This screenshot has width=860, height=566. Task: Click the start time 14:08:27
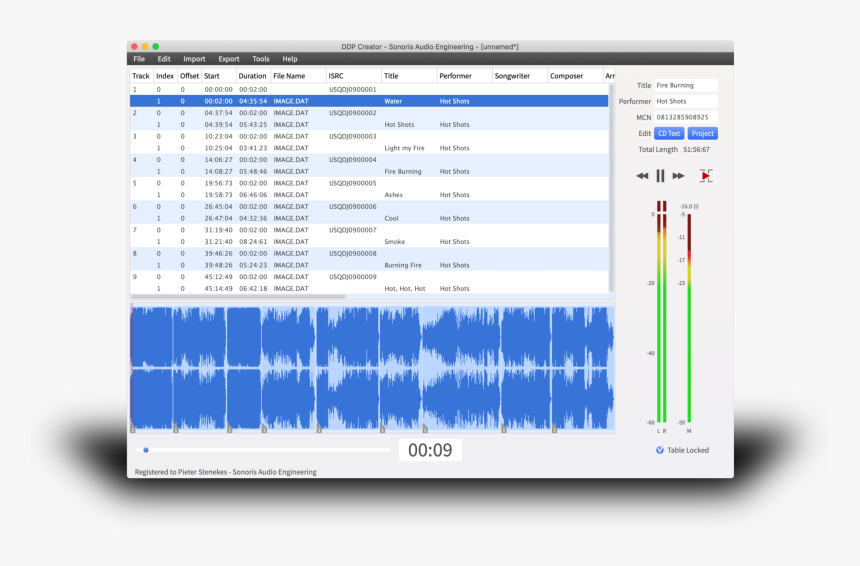click(x=218, y=172)
